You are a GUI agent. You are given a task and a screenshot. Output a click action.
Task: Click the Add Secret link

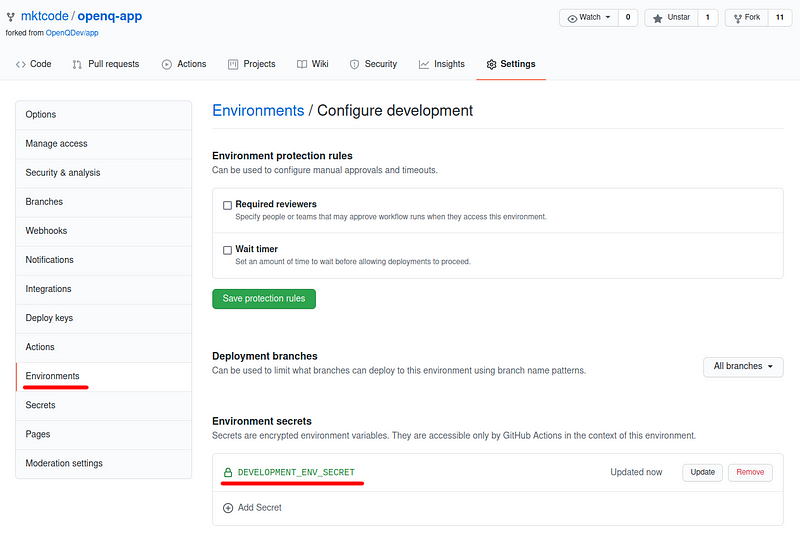point(259,508)
